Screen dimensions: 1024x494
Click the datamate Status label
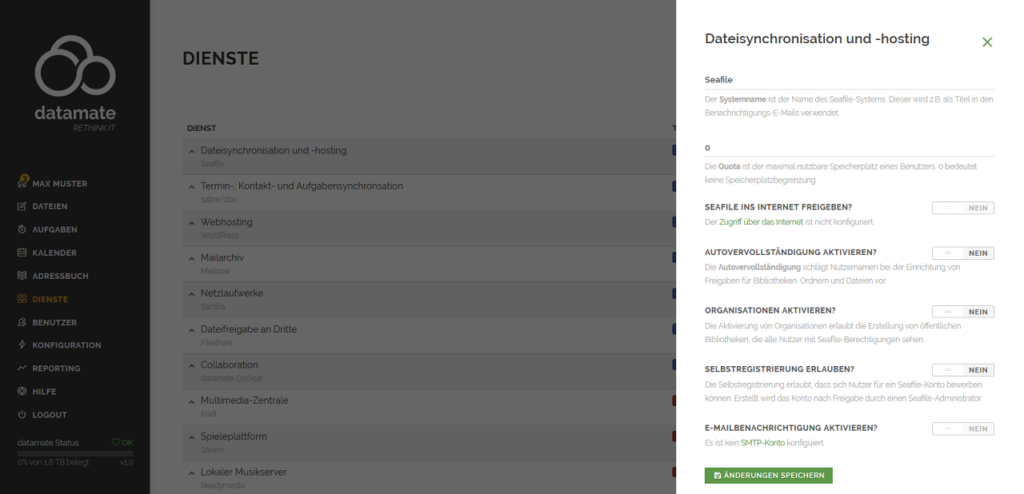click(48, 443)
